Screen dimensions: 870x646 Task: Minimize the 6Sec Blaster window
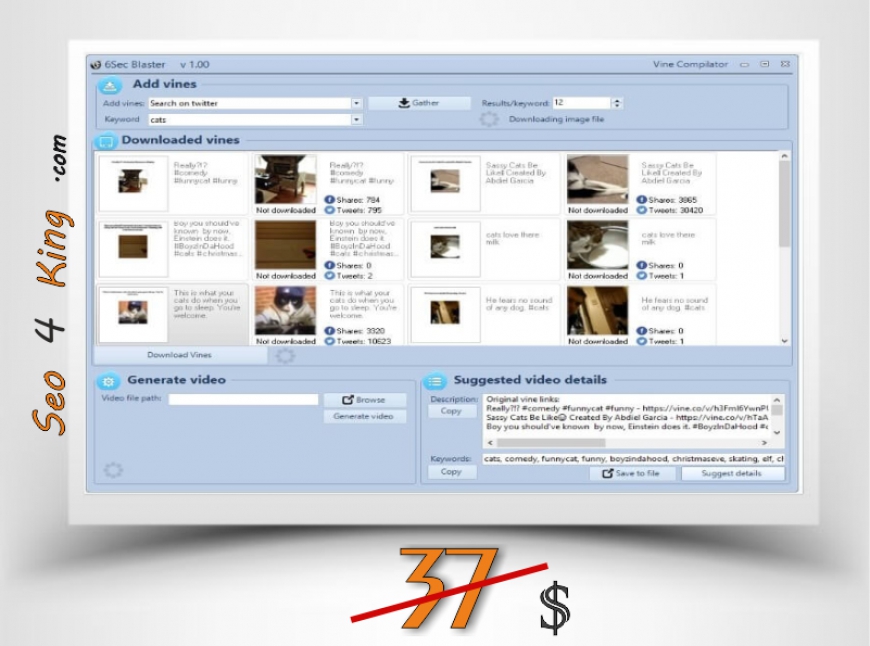point(745,64)
